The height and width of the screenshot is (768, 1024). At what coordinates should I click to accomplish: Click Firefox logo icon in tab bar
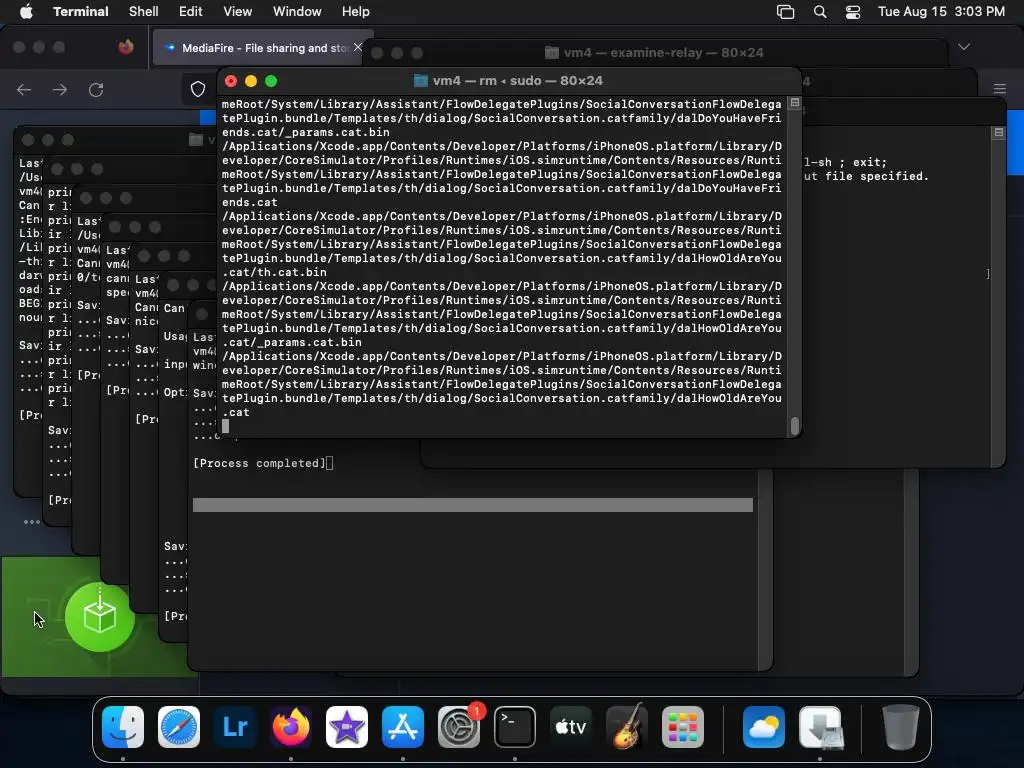126,47
